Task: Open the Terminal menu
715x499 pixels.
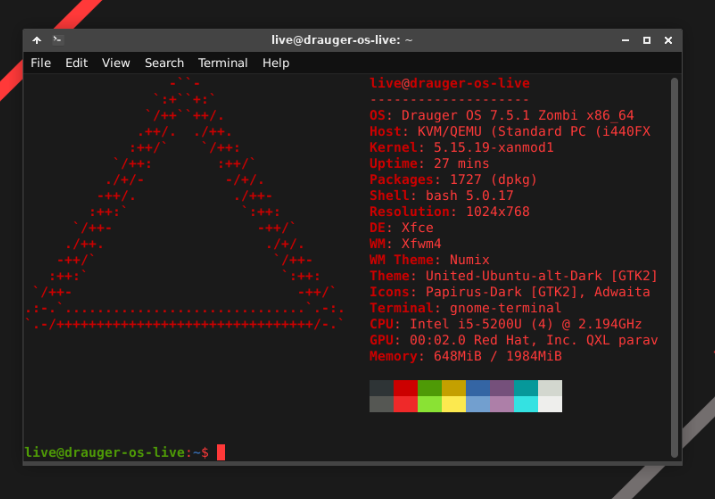Action: point(222,63)
